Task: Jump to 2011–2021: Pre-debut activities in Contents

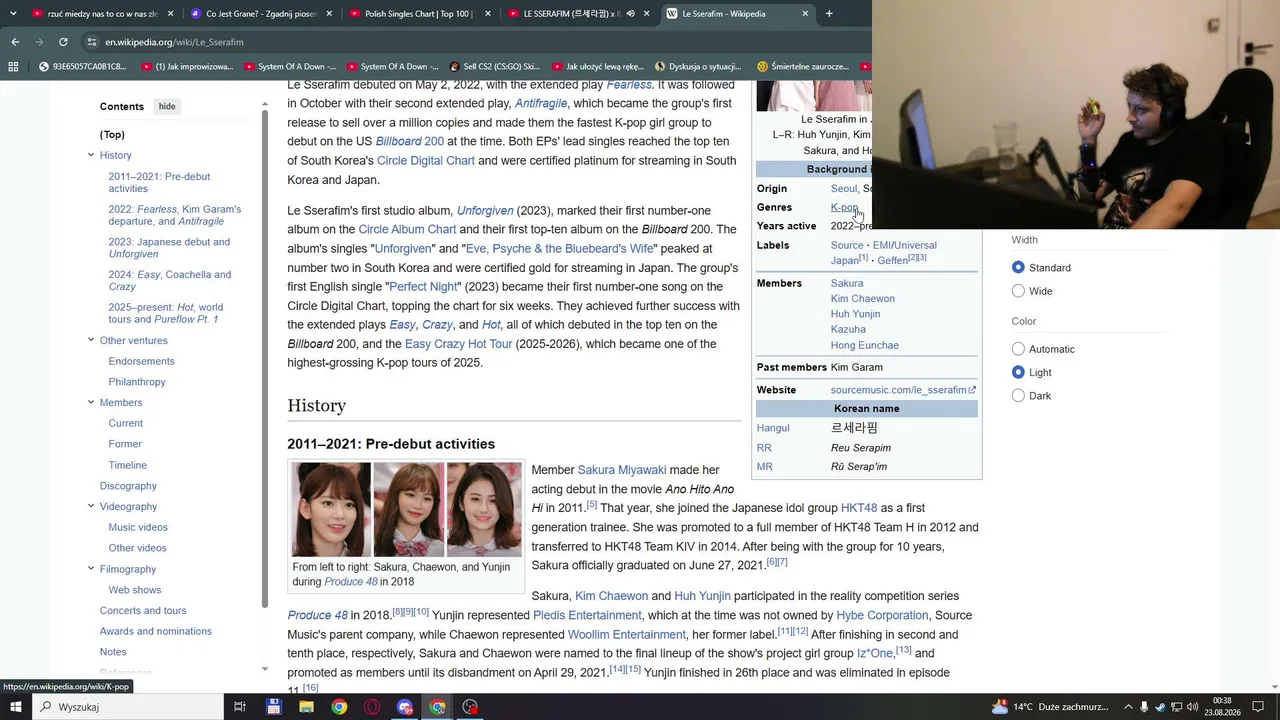Action: pyautogui.click(x=159, y=182)
